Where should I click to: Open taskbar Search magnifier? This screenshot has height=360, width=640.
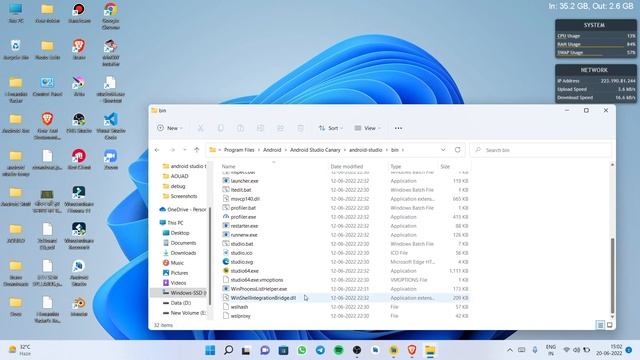[x=229, y=350]
